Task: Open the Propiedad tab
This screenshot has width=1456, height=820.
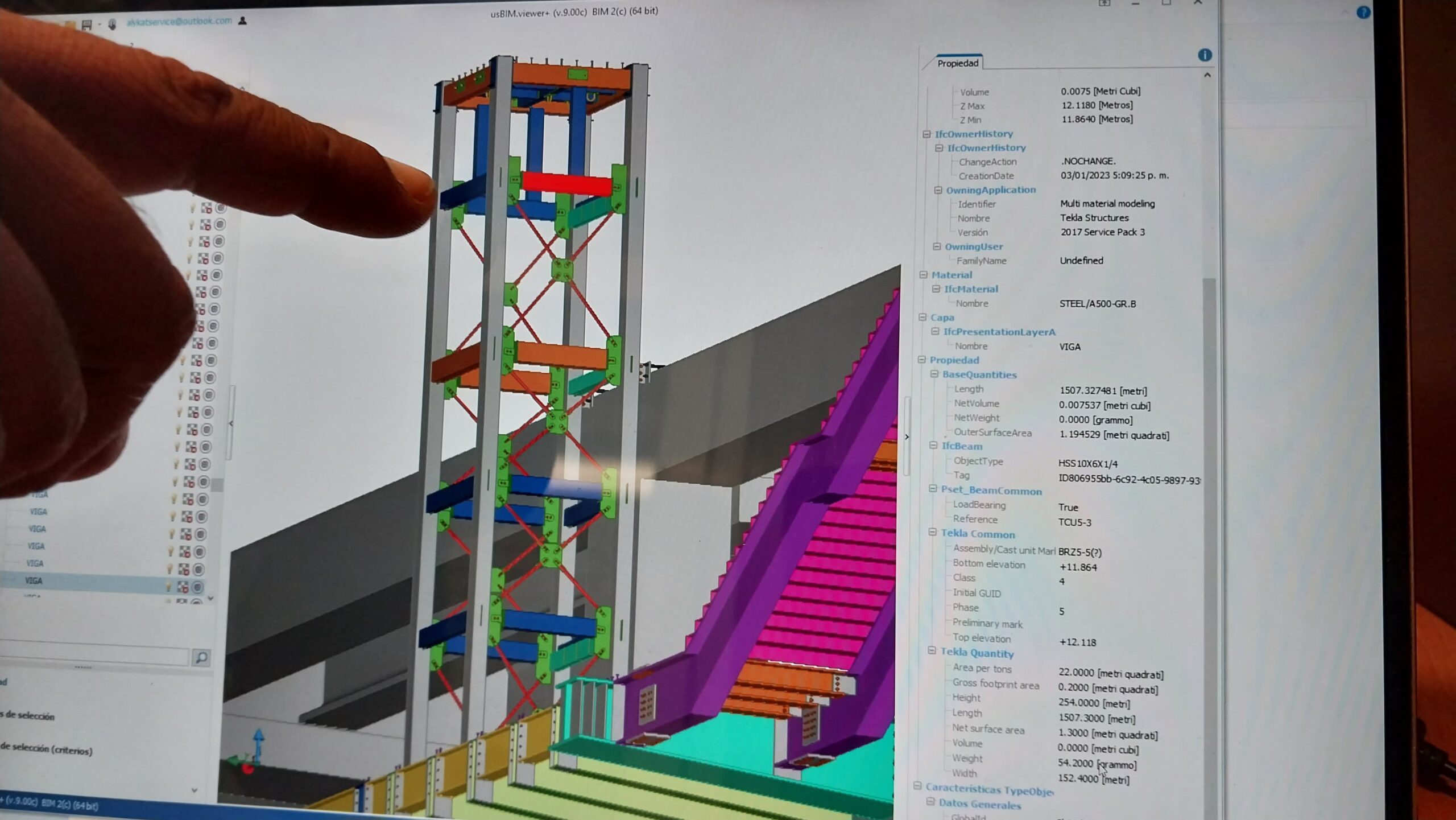Action: pos(958,63)
